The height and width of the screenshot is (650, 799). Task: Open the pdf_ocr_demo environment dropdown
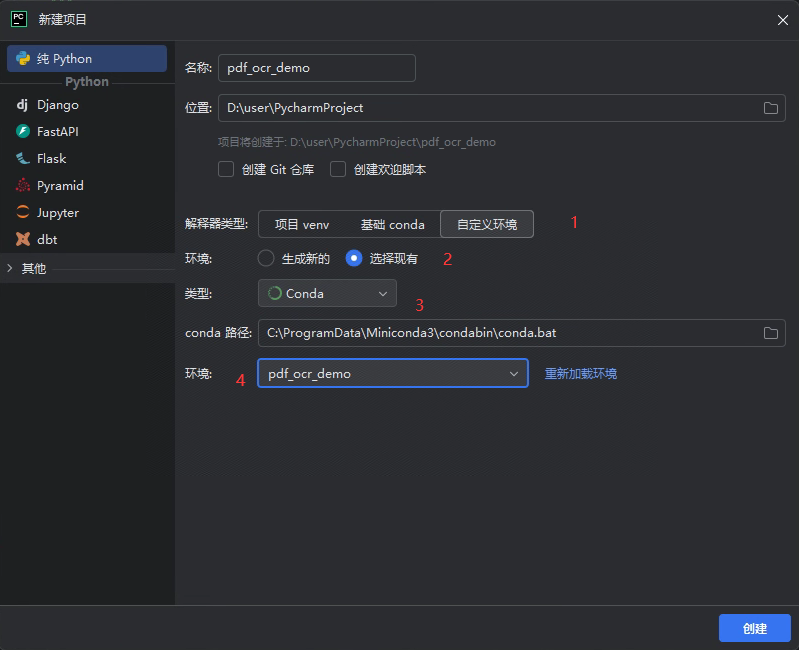point(393,373)
